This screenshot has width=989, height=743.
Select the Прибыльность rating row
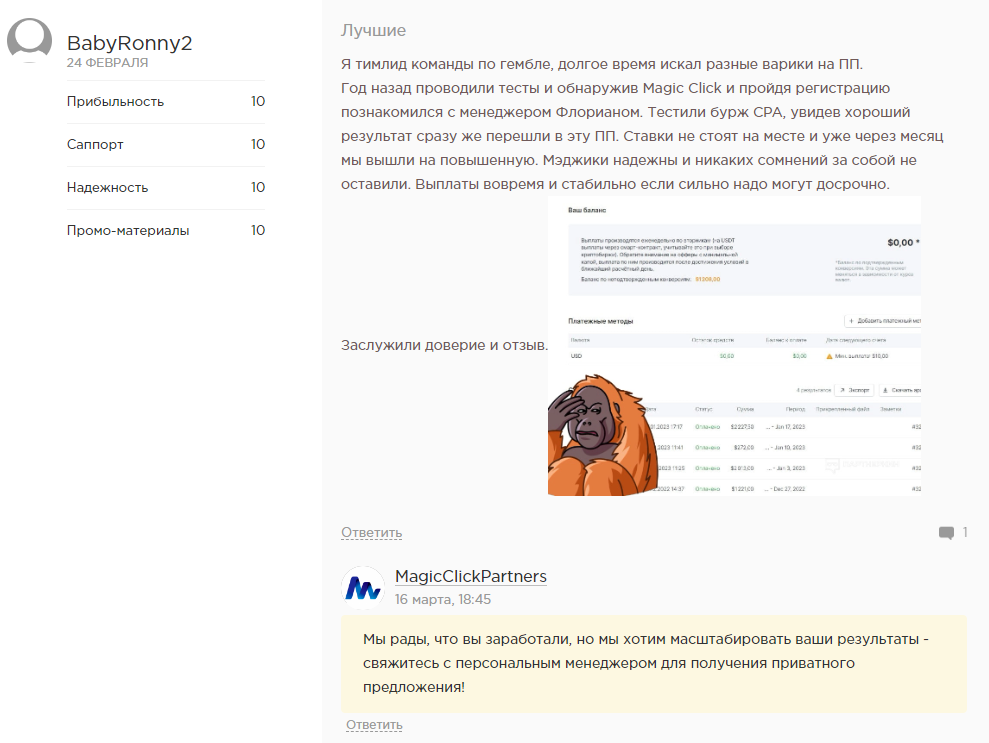pyautogui.click(x=166, y=102)
